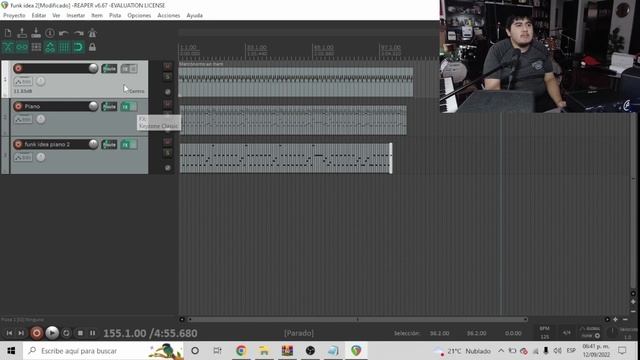Click the New project toolbar icon

(x=8, y=33)
